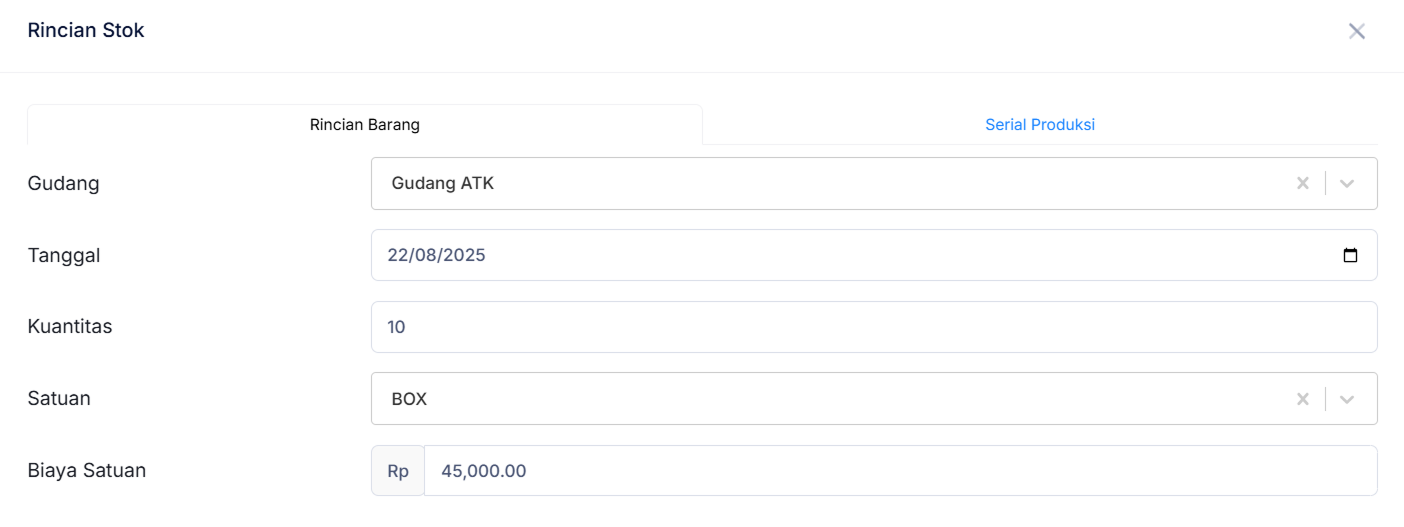Click the Gudang field label
The height and width of the screenshot is (527, 1404).
tap(63, 184)
